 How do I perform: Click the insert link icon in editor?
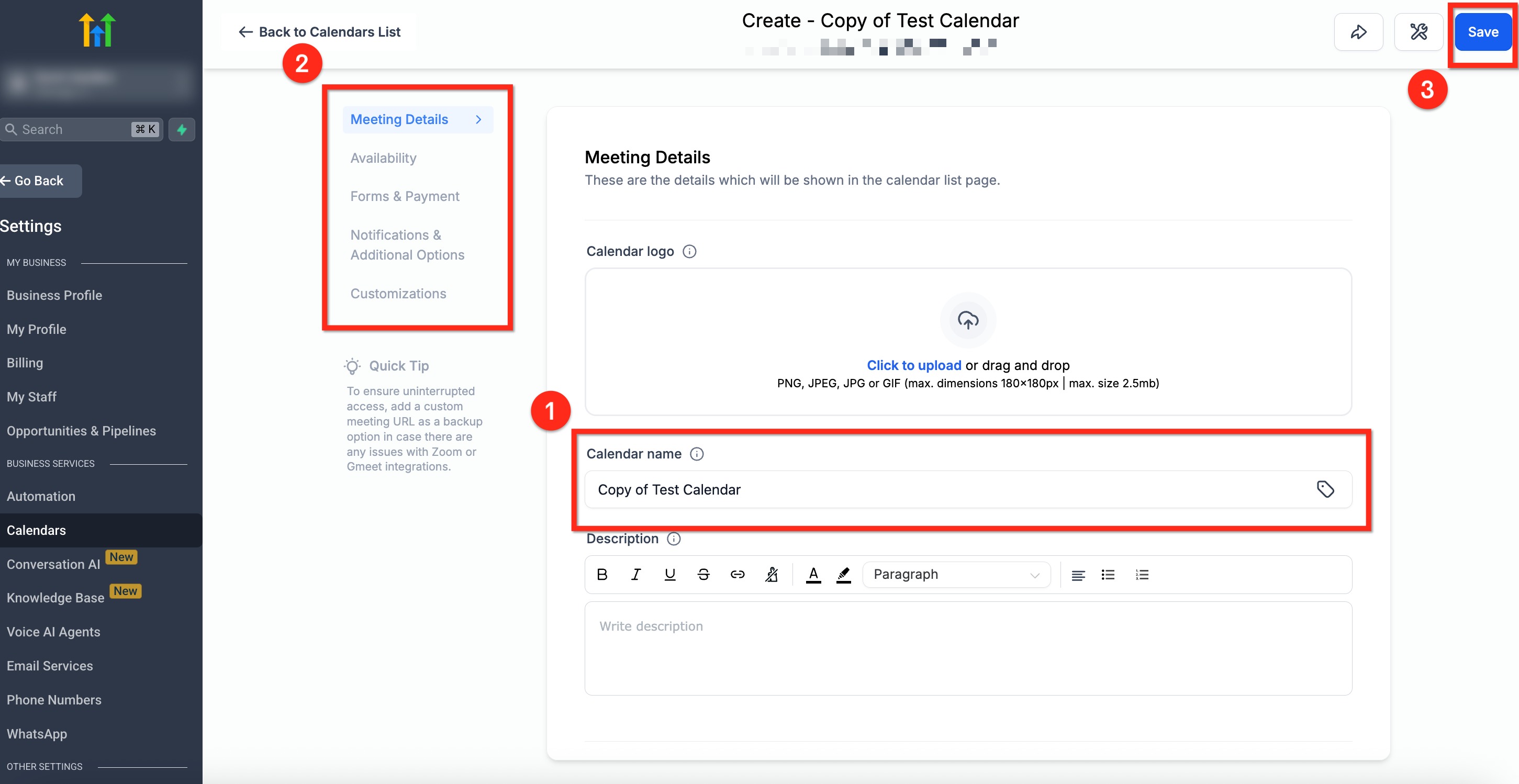point(737,574)
